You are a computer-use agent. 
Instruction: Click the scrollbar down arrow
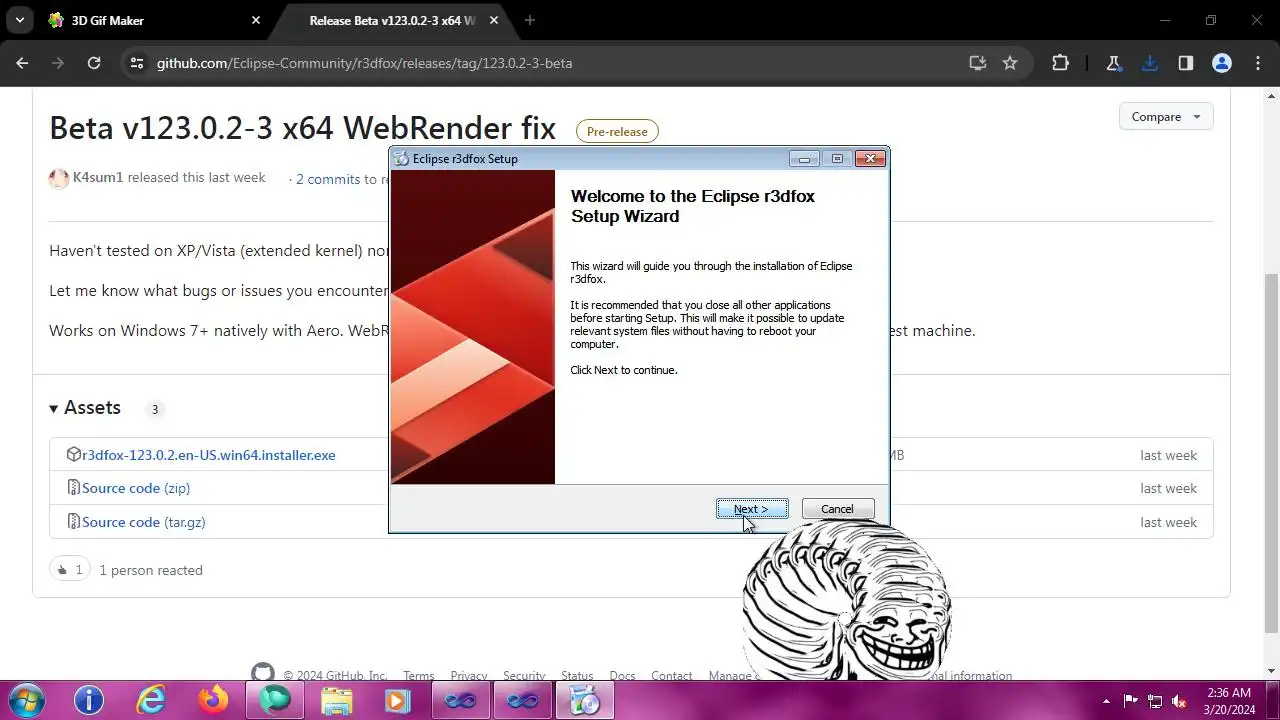click(1271, 671)
